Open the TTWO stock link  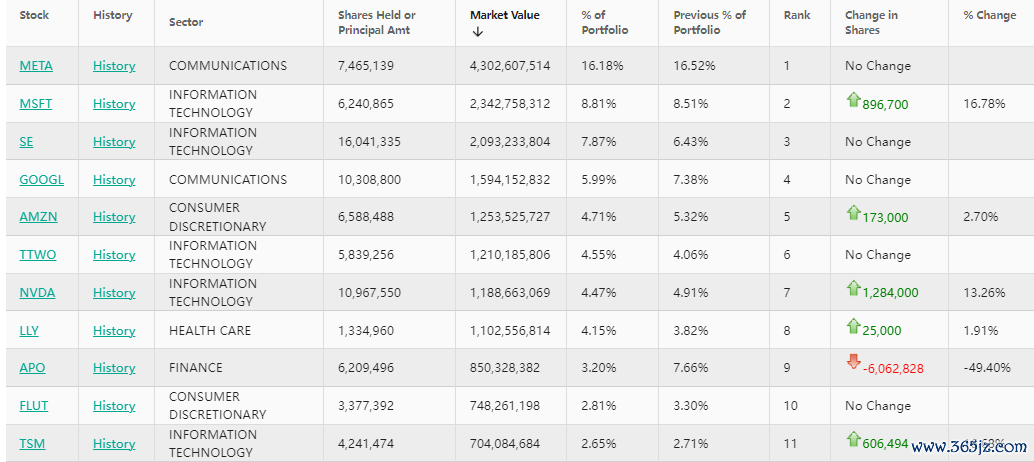coord(38,255)
